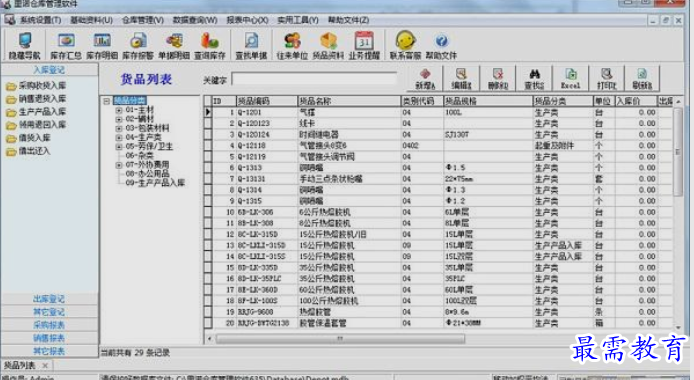Click the 编辑 edit button
Viewport: 694px width, 380px height.
pyautogui.click(x=461, y=79)
